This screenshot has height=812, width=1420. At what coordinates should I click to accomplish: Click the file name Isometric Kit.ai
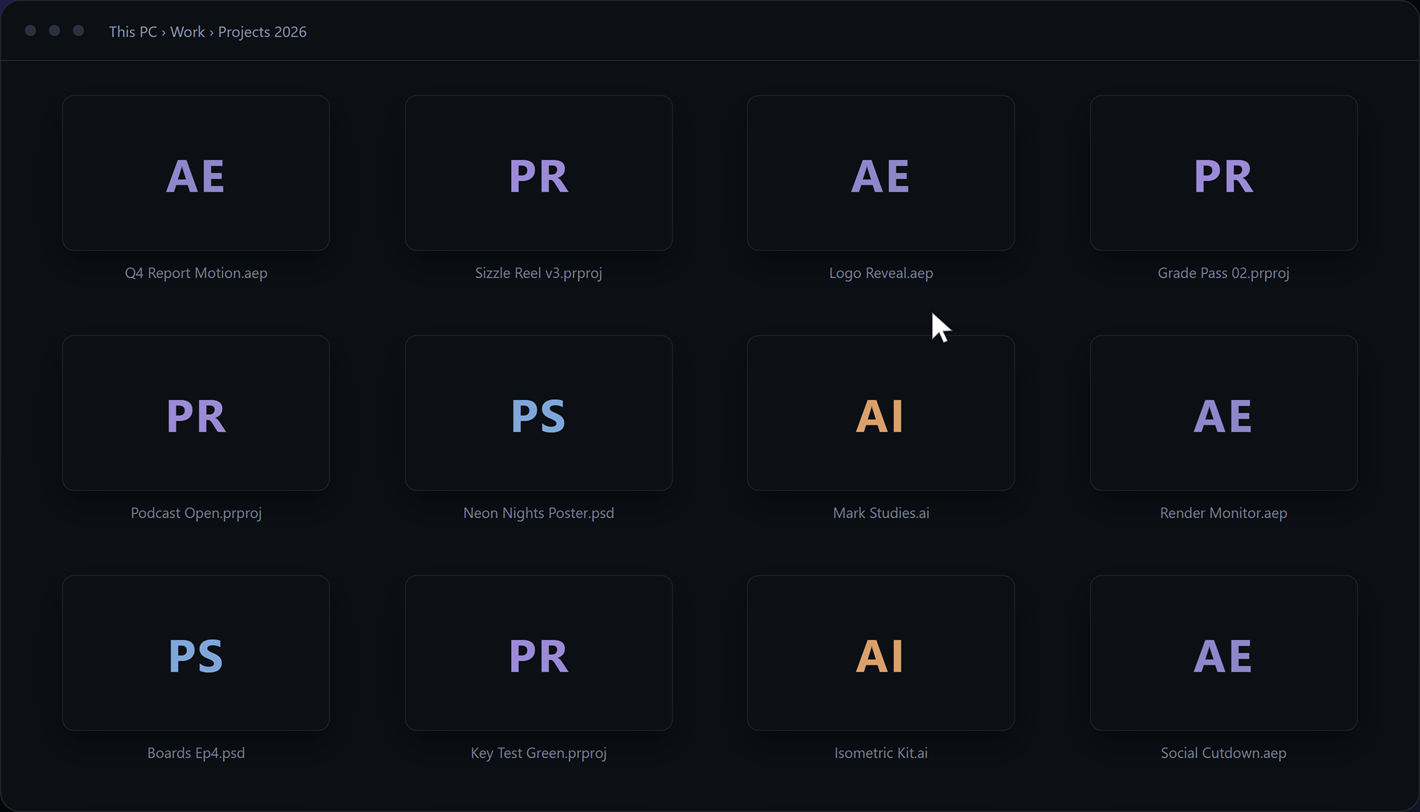(x=881, y=753)
